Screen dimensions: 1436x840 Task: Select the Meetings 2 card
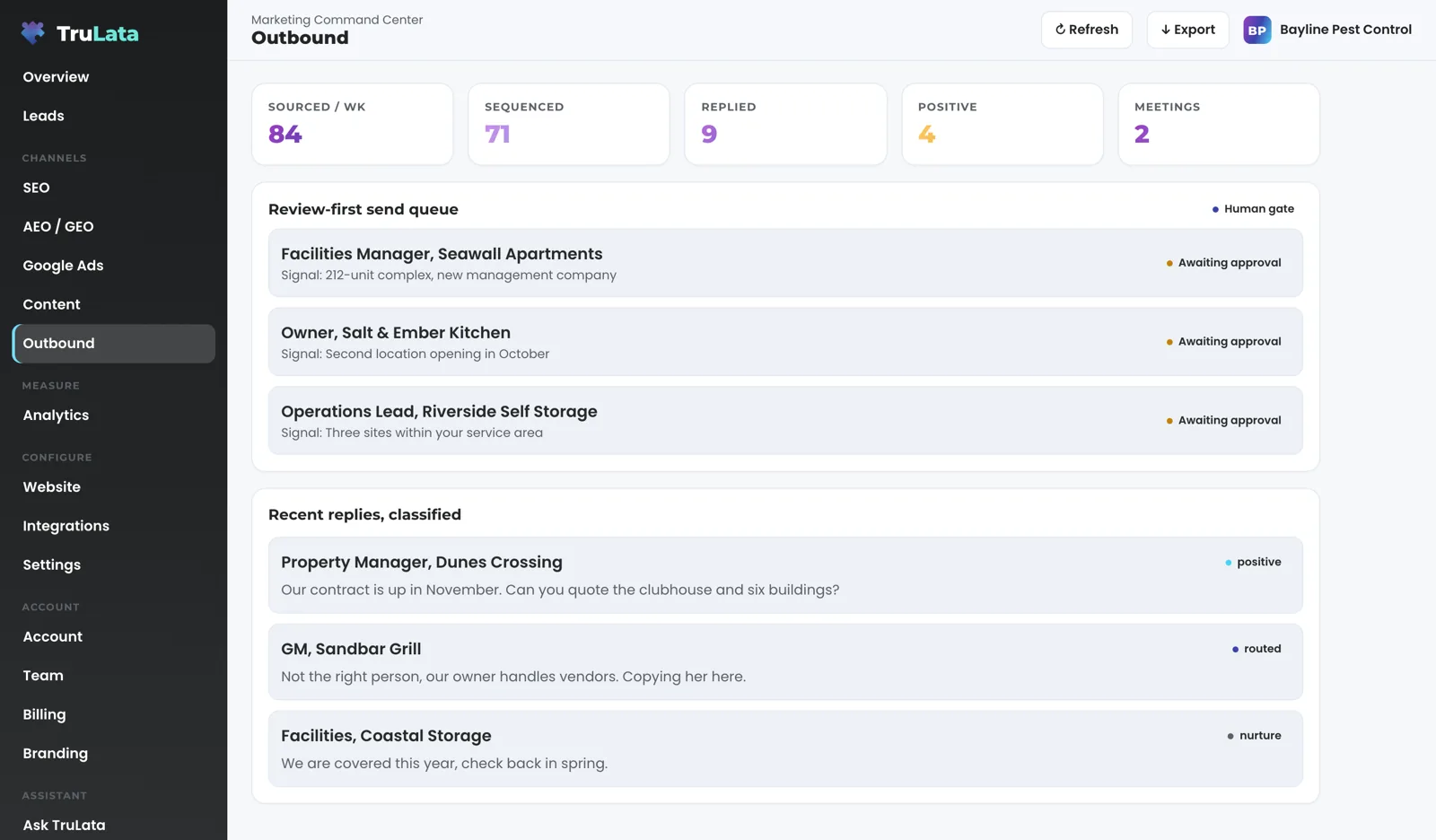tap(1219, 124)
